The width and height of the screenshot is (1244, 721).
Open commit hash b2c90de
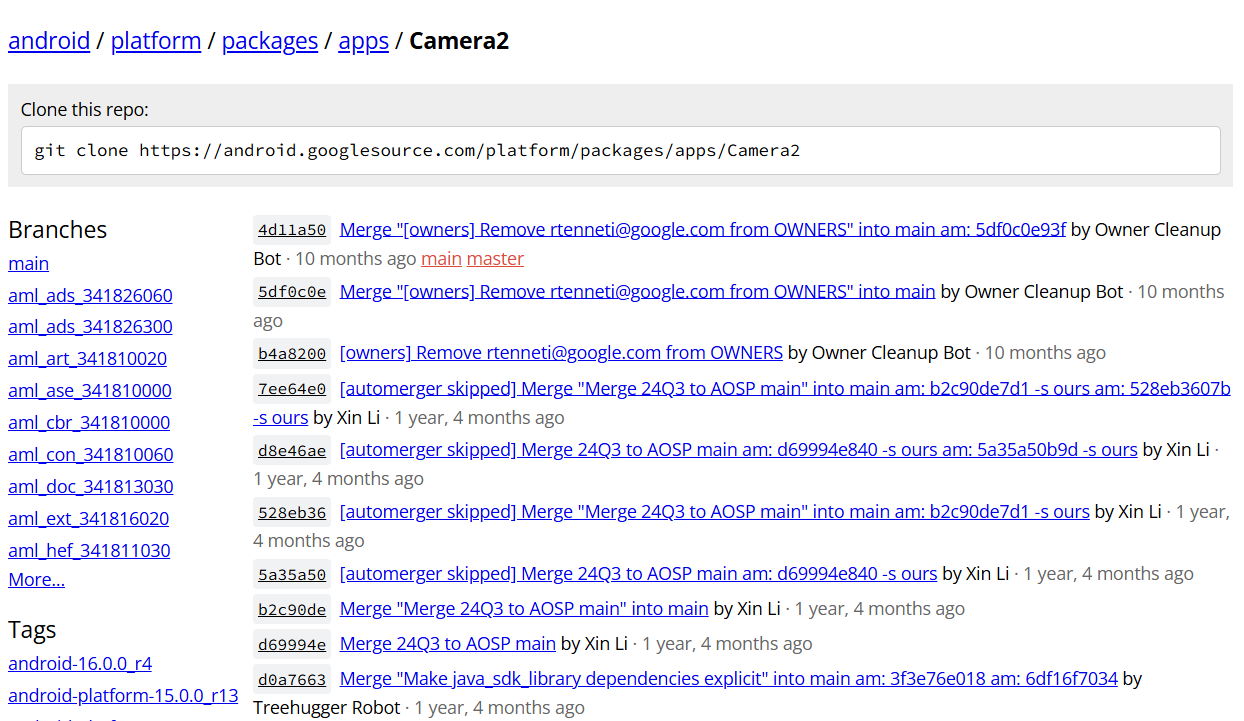(292, 609)
